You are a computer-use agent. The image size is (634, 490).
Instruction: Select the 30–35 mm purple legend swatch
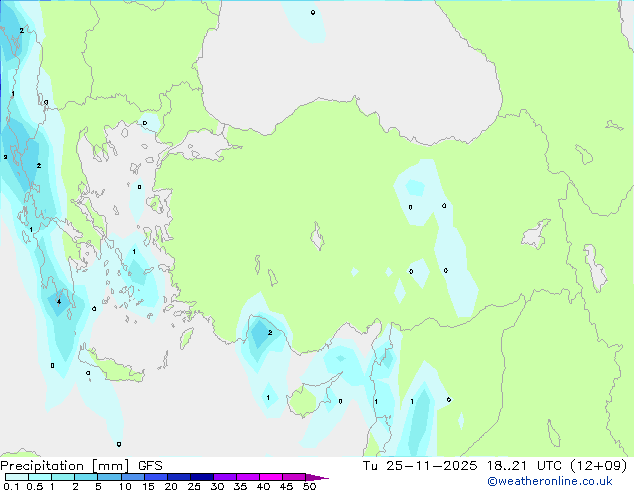(225, 477)
